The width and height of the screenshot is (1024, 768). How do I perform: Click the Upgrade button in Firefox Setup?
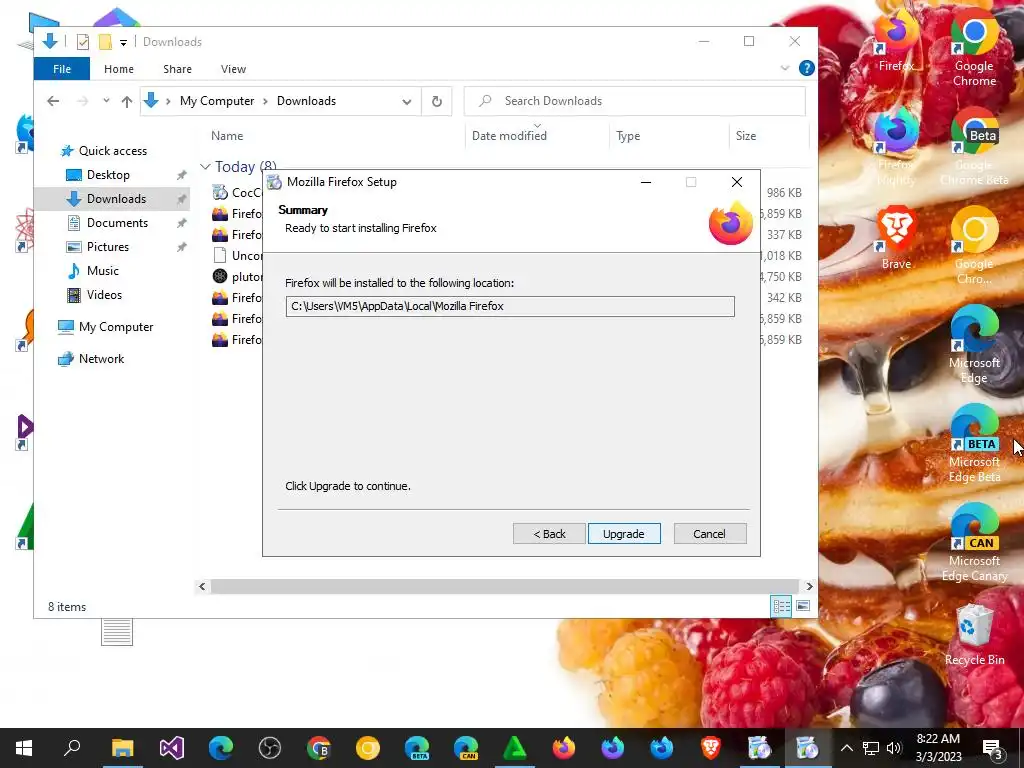pyautogui.click(x=624, y=534)
